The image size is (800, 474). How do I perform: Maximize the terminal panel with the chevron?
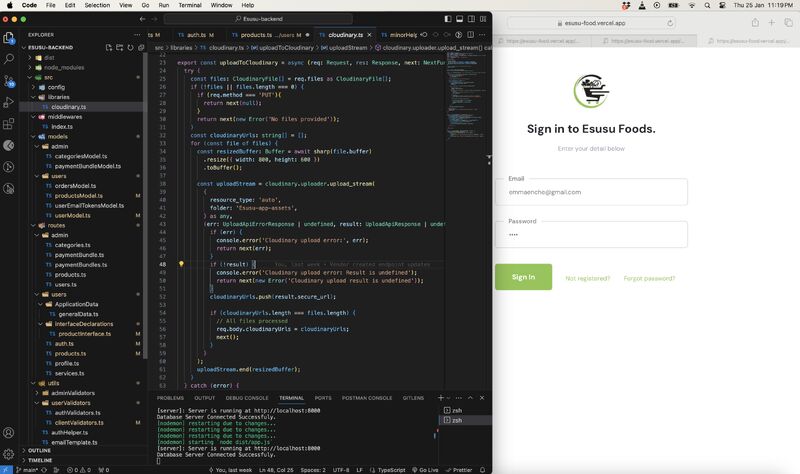coord(470,397)
